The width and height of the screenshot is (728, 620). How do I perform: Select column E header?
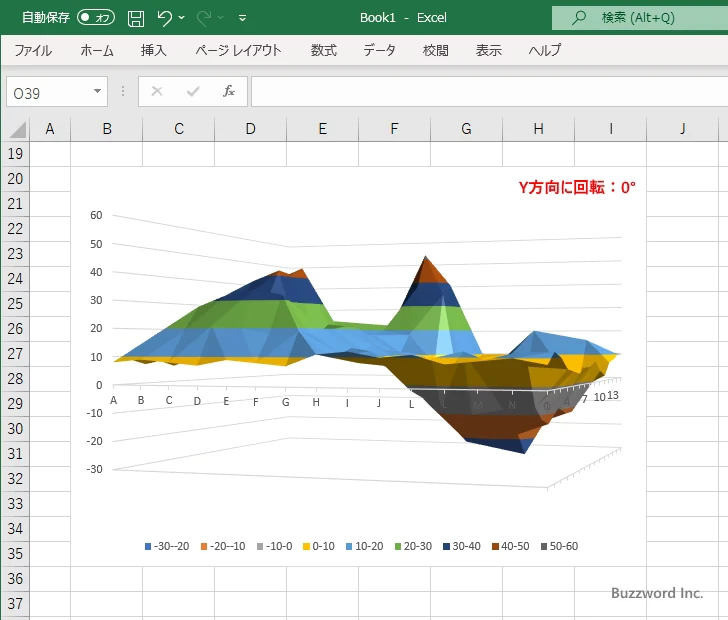tap(322, 129)
